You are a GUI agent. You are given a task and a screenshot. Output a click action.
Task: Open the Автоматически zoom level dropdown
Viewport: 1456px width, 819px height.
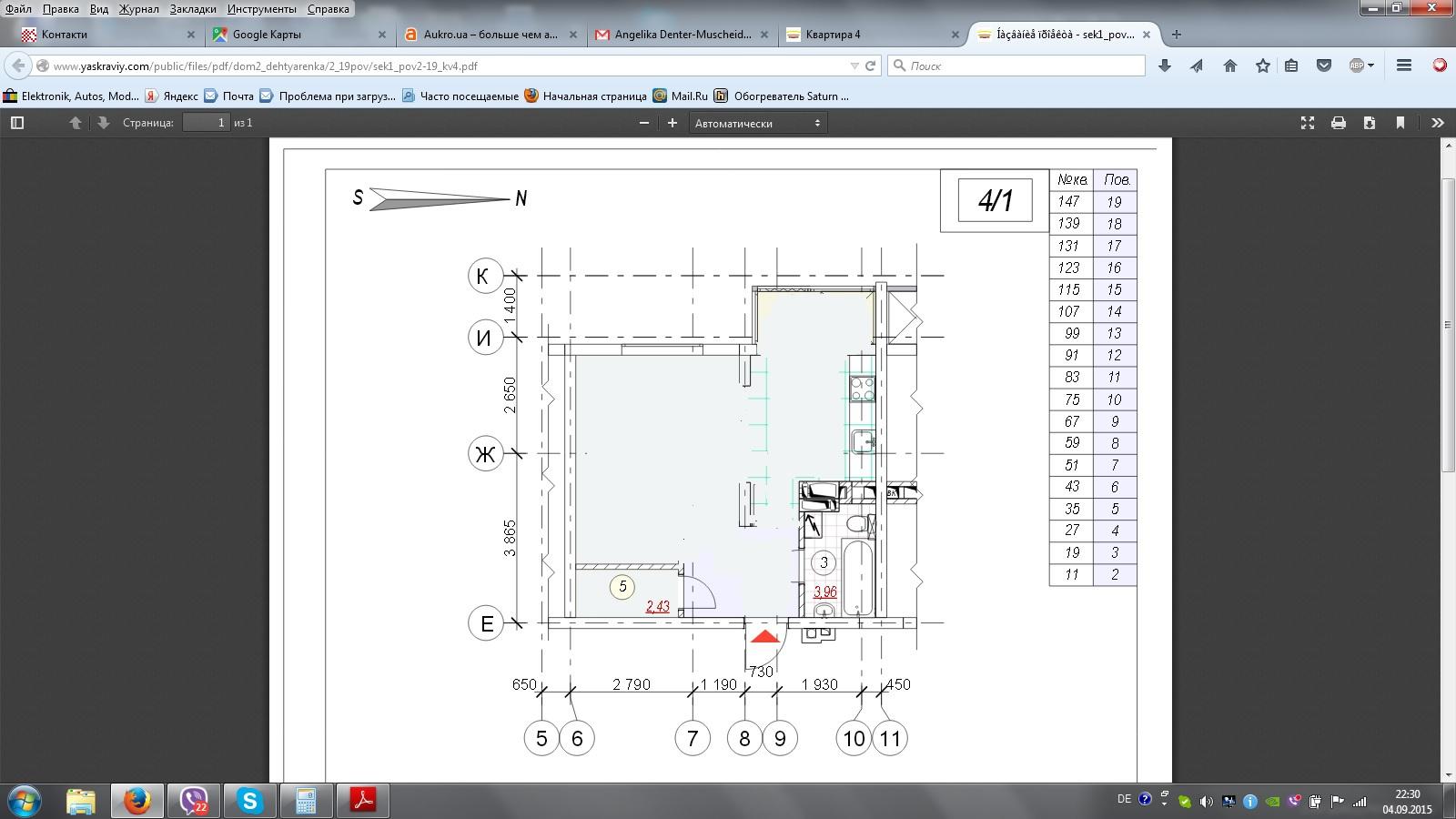(x=757, y=123)
